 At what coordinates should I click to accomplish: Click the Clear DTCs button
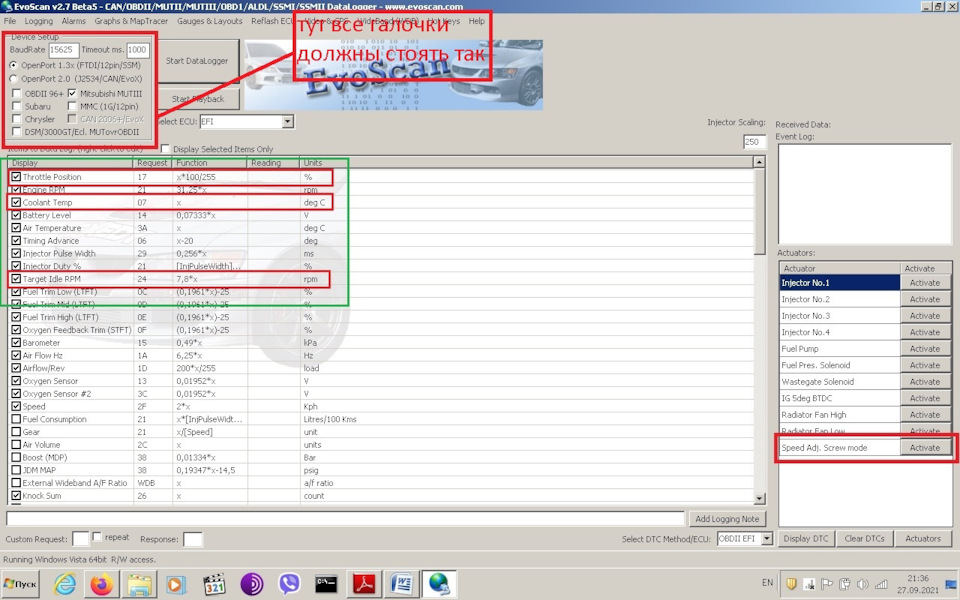864,539
